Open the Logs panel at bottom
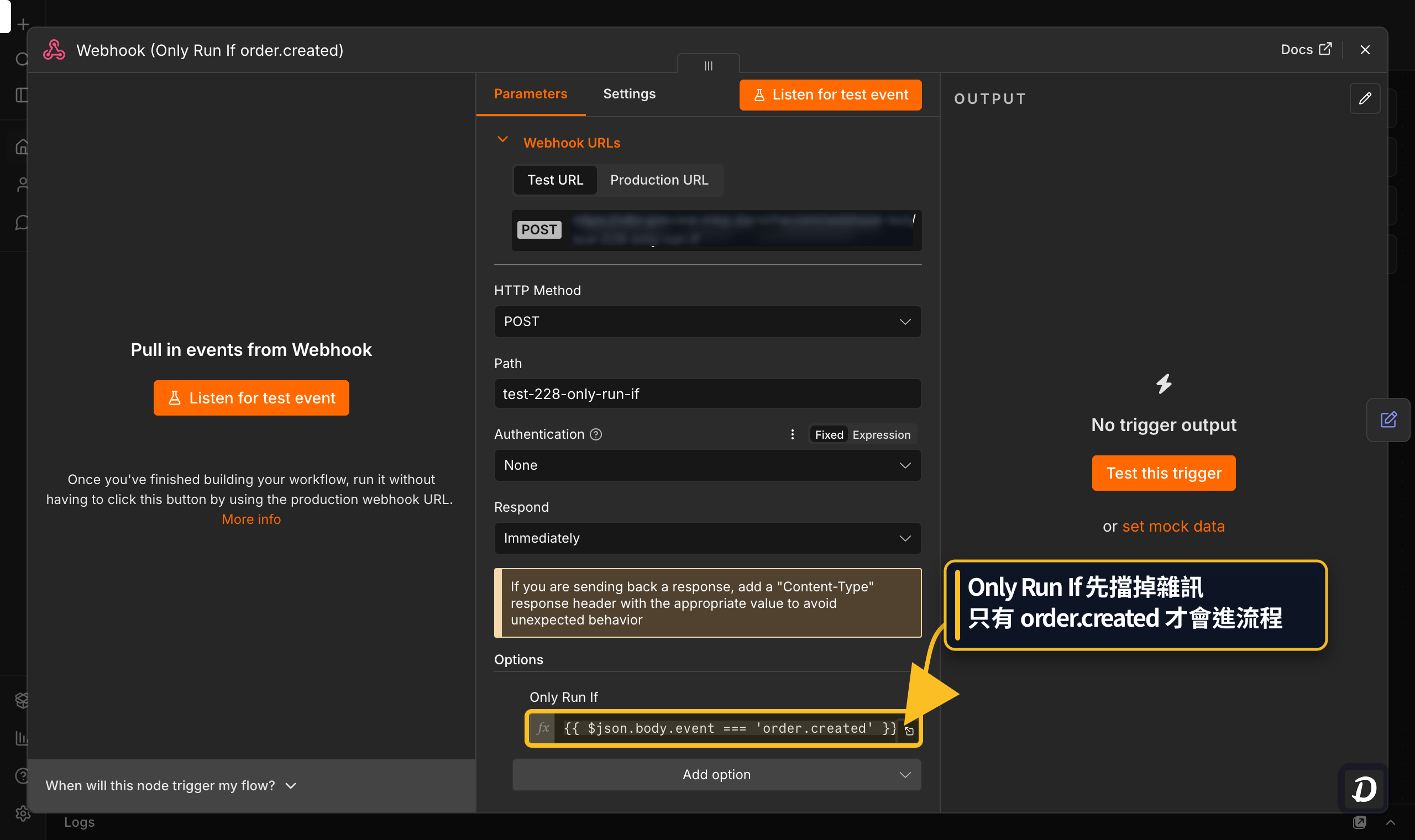1415x840 pixels. [79, 822]
